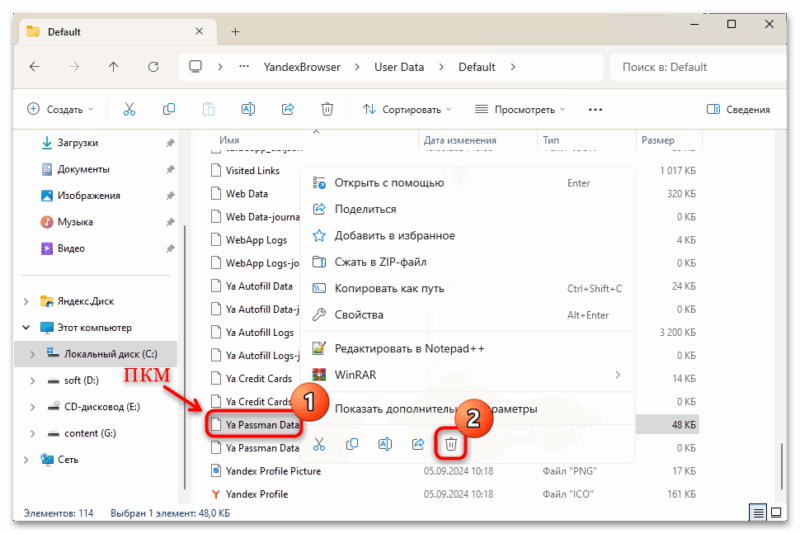Close the Default tab

point(199,32)
